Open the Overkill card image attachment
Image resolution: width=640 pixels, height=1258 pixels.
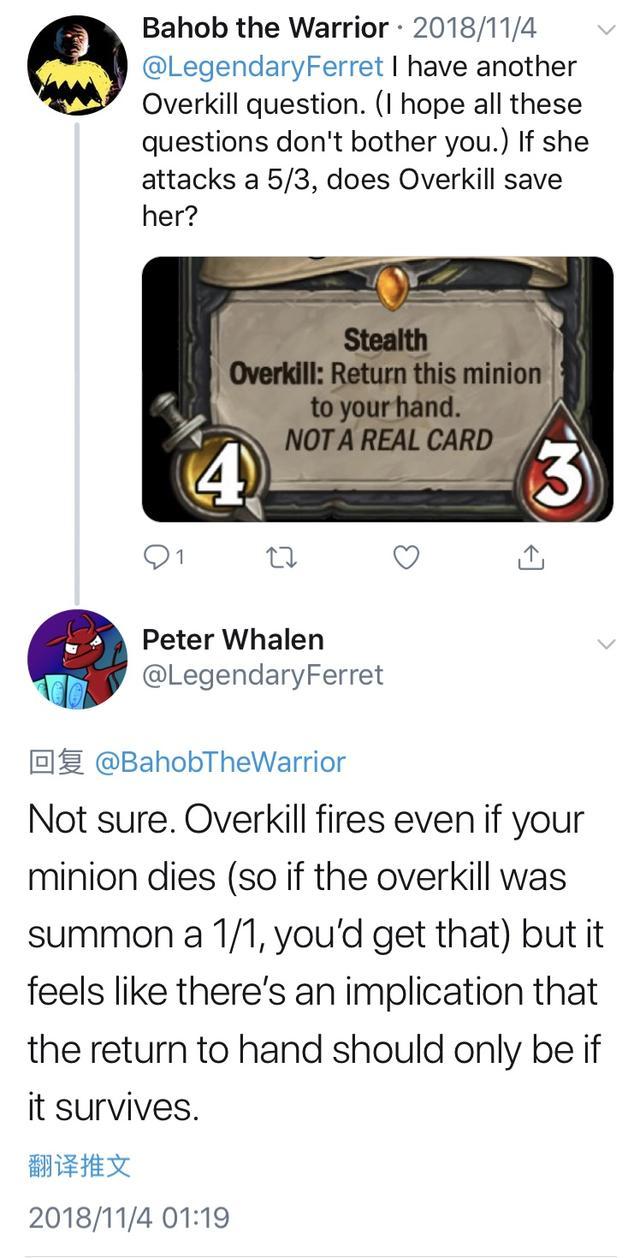click(x=377, y=389)
